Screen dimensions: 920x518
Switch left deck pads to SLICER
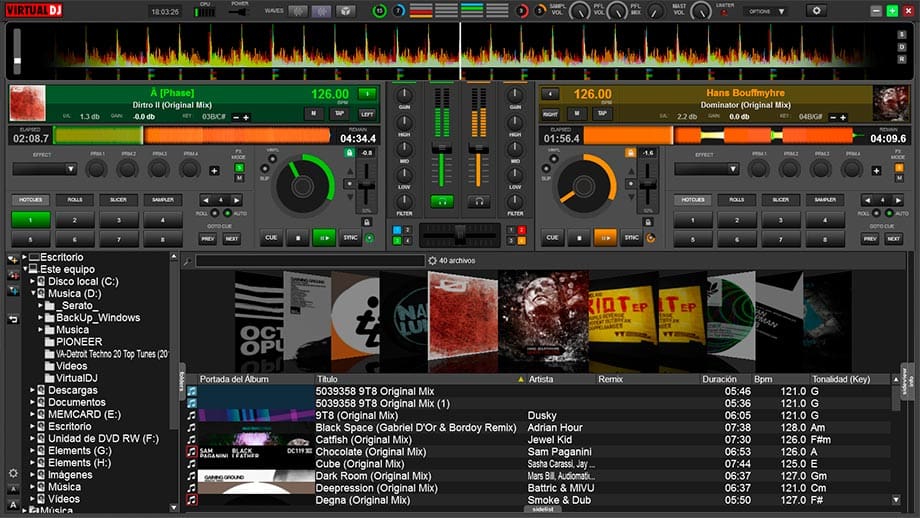pyautogui.click(x=119, y=200)
